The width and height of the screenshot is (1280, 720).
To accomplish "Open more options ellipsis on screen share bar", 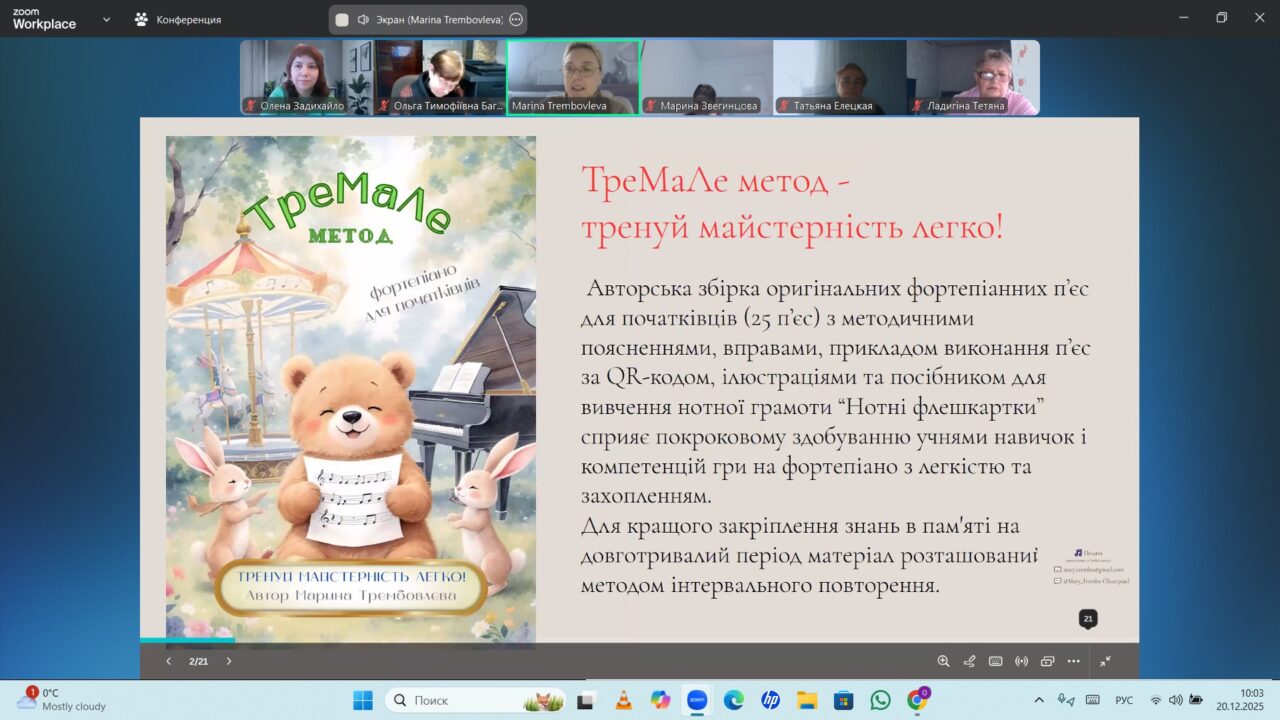I will [515, 19].
